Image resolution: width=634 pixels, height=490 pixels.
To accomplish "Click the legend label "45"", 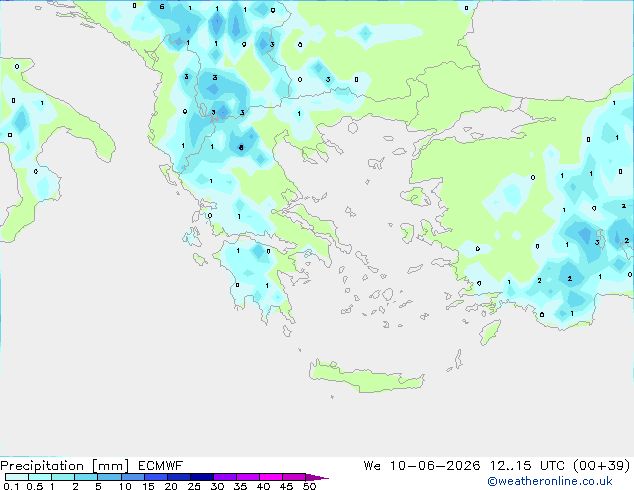I will (286, 486).
